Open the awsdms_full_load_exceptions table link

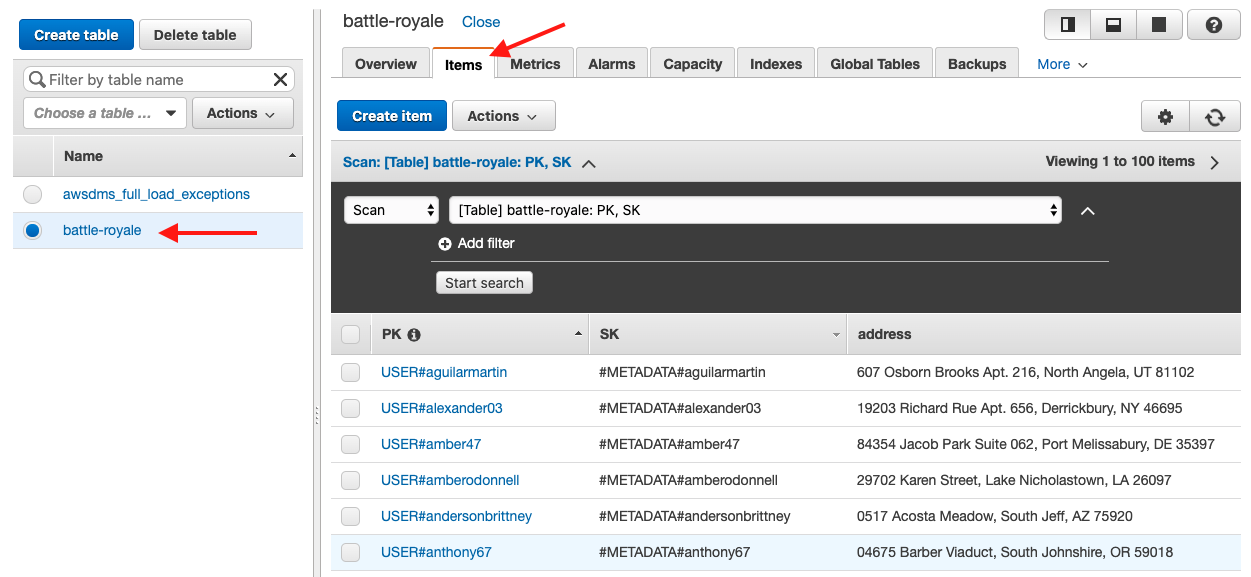coord(156,194)
